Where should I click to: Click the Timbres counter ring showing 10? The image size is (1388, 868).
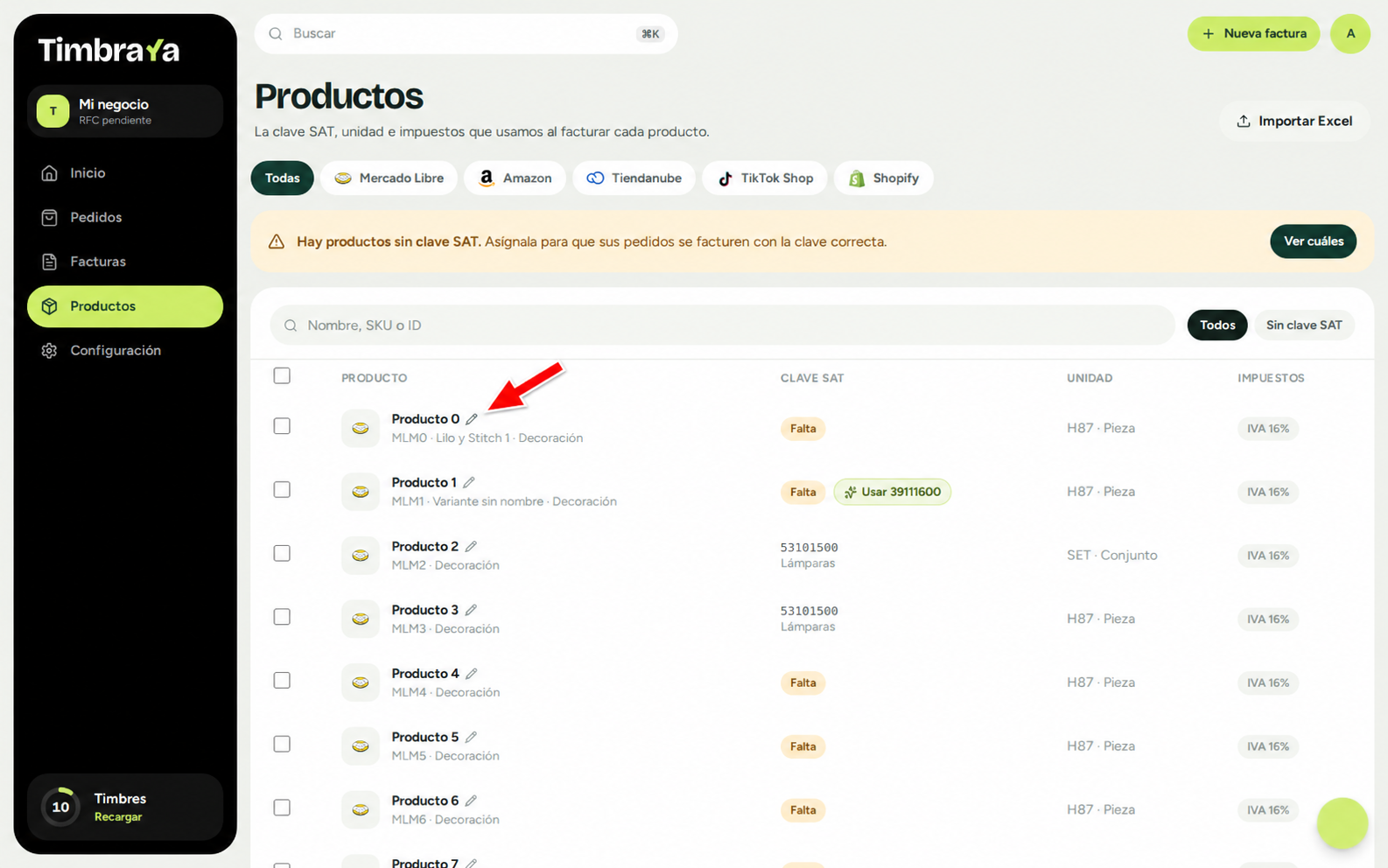60,807
